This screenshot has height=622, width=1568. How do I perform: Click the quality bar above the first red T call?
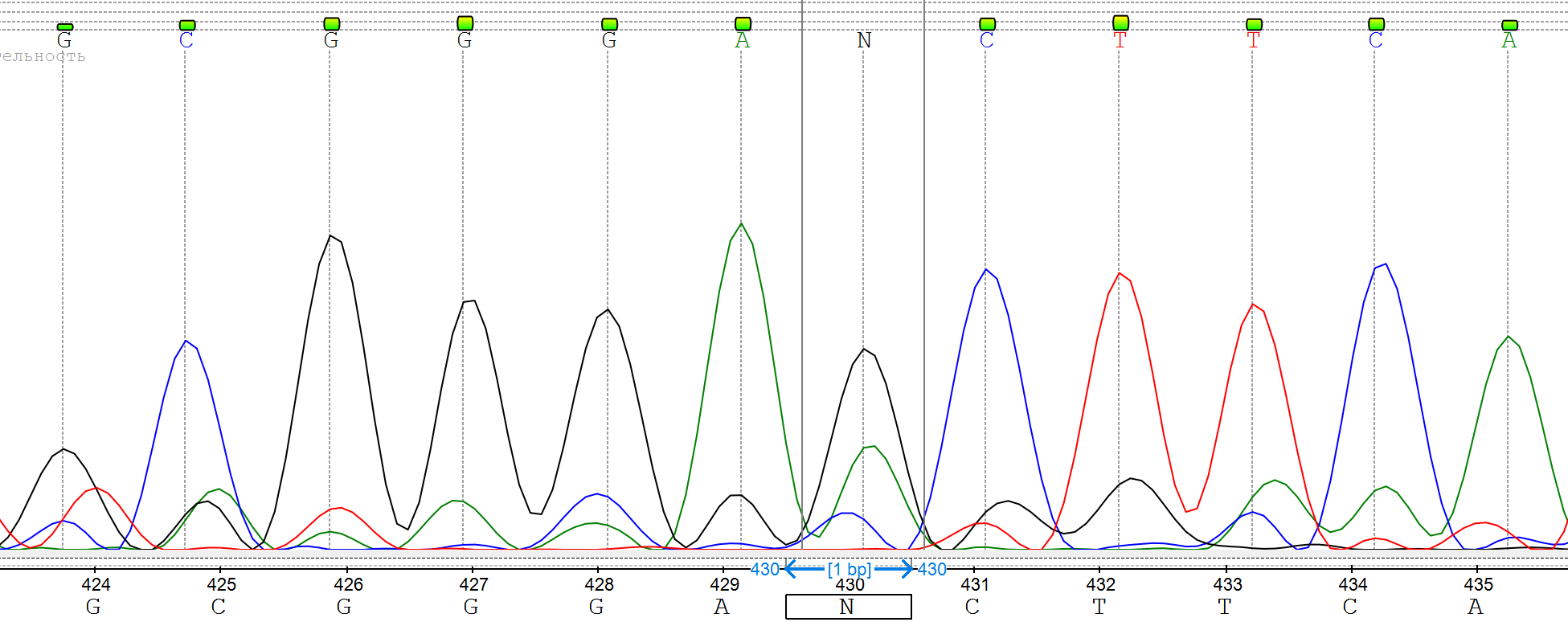tap(1120, 23)
